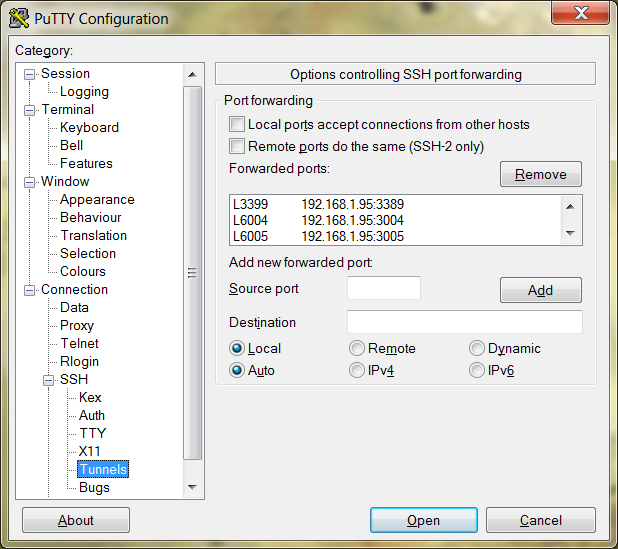Close the PuTTY Configuration window
618x549 pixels.
click(581, 13)
